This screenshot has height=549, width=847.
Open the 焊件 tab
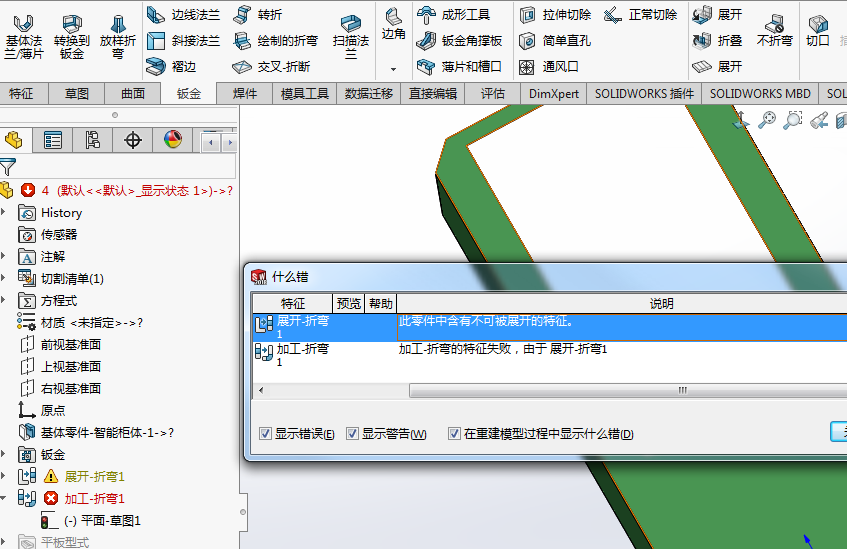[245, 93]
